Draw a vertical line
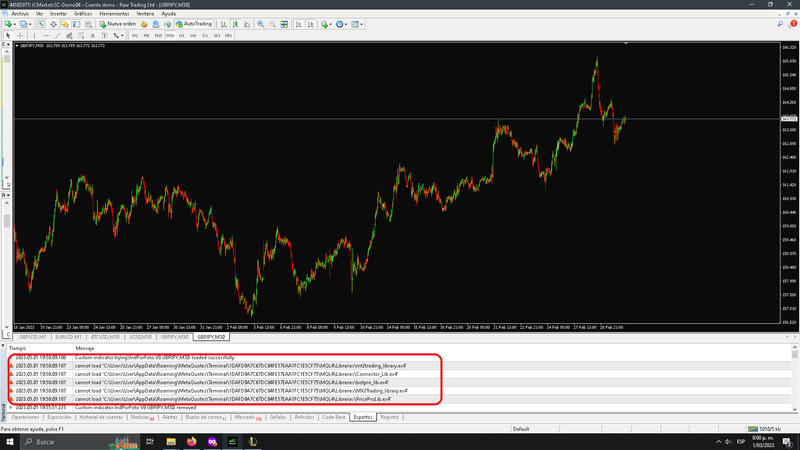Viewport: 800px width, 450px height. coord(34,36)
